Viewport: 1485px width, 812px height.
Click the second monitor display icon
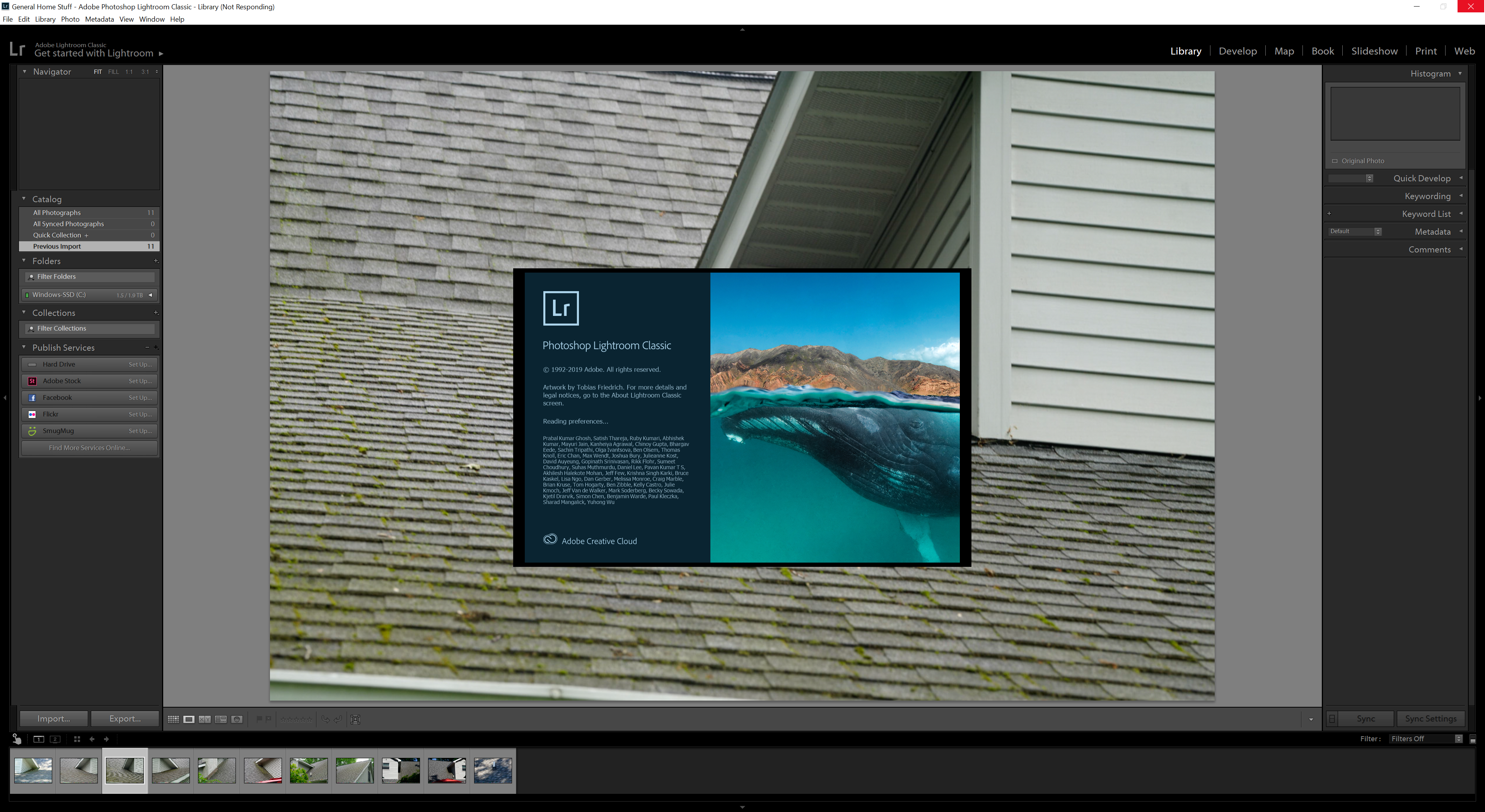[55, 739]
